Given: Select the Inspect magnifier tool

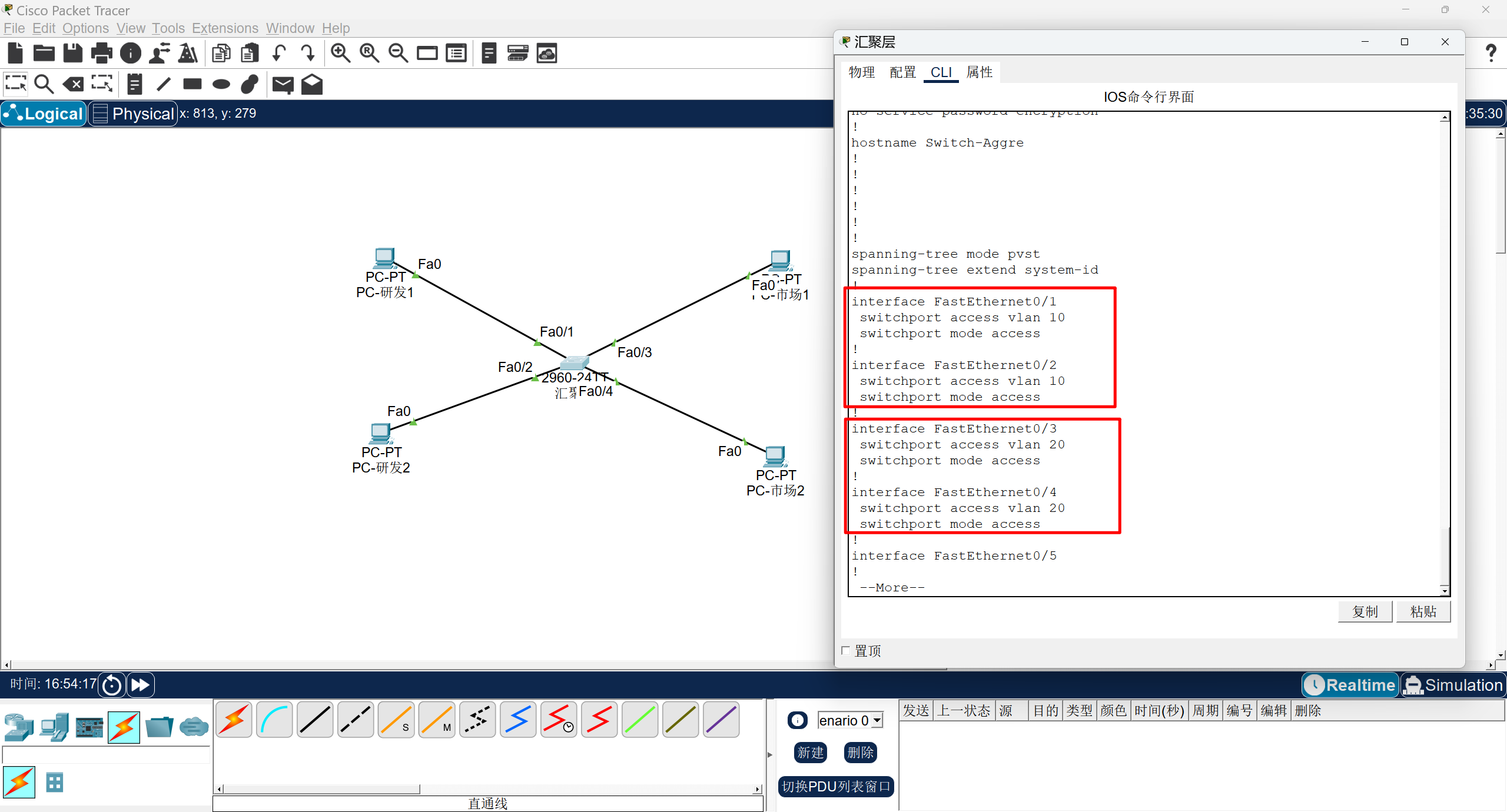Looking at the screenshot, I should pos(44,84).
